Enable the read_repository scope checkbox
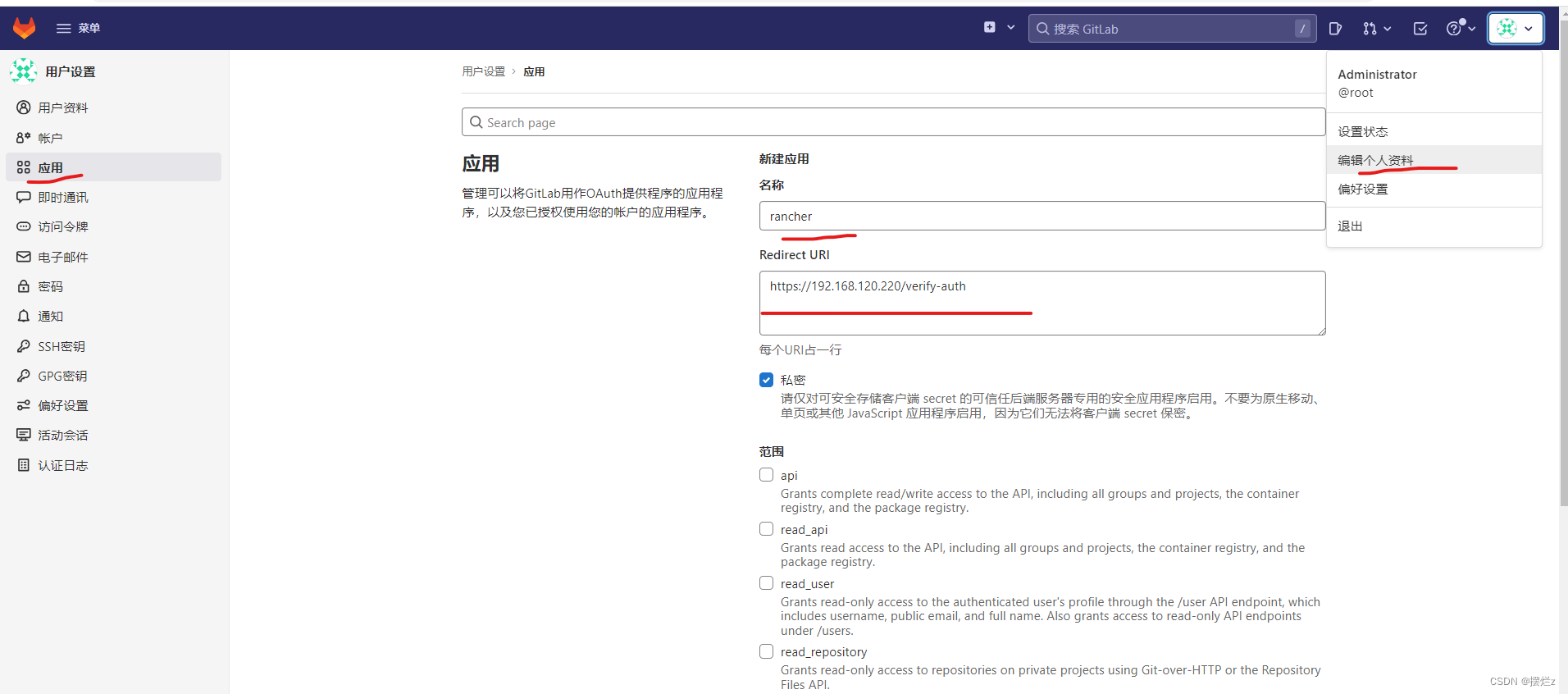 [x=766, y=651]
